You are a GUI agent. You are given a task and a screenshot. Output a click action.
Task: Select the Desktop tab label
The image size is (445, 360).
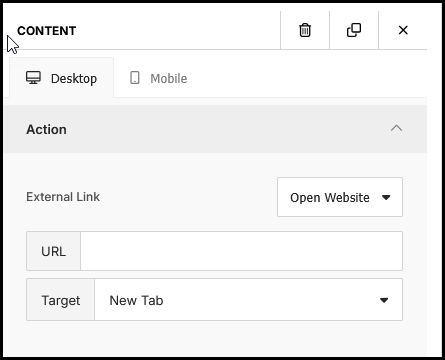click(74, 79)
